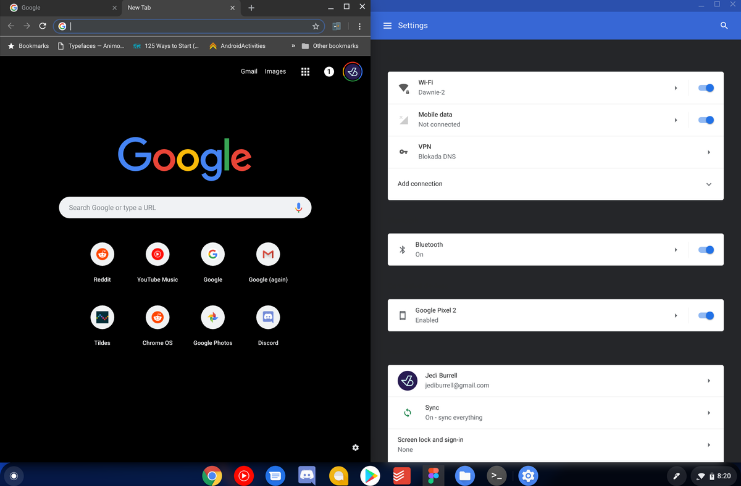This screenshot has width=741, height=486.
Task: Open the Google apps grid
Action: (305, 72)
